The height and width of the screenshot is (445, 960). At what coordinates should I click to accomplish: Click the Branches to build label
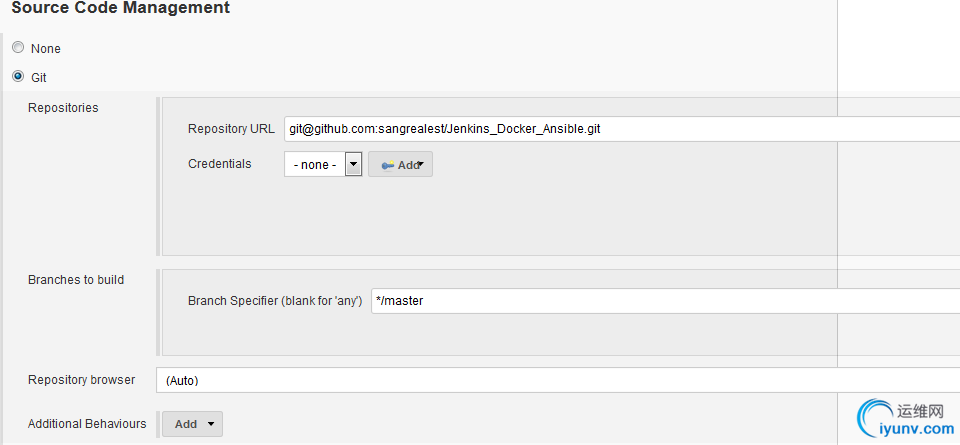pyautogui.click(x=76, y=280)
